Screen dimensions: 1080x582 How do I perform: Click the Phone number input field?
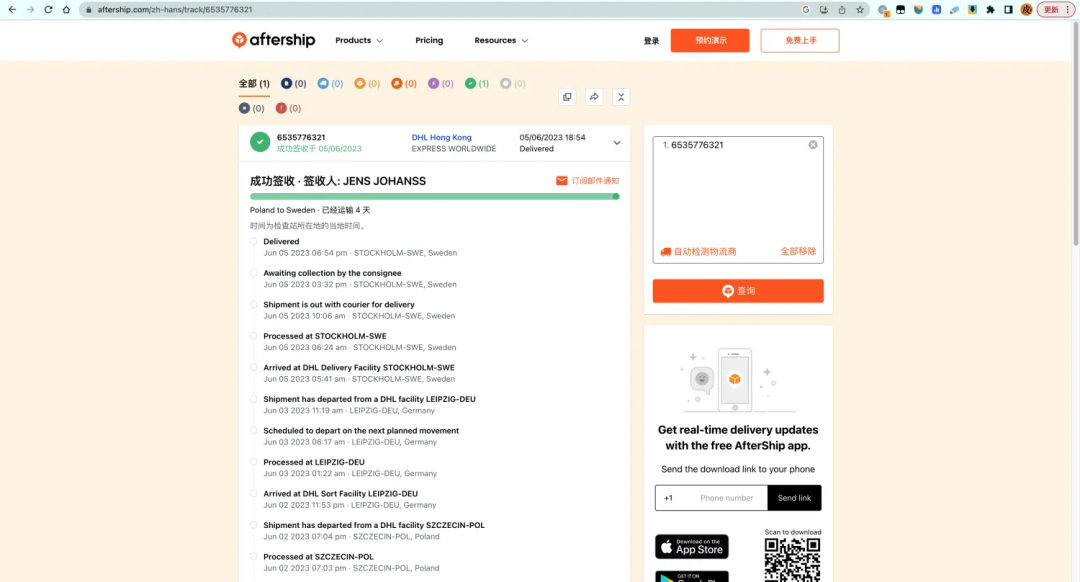click(727, 498)
